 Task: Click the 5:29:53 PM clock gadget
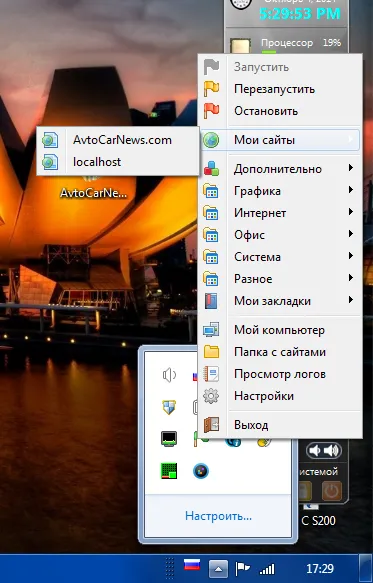point(300,14)
